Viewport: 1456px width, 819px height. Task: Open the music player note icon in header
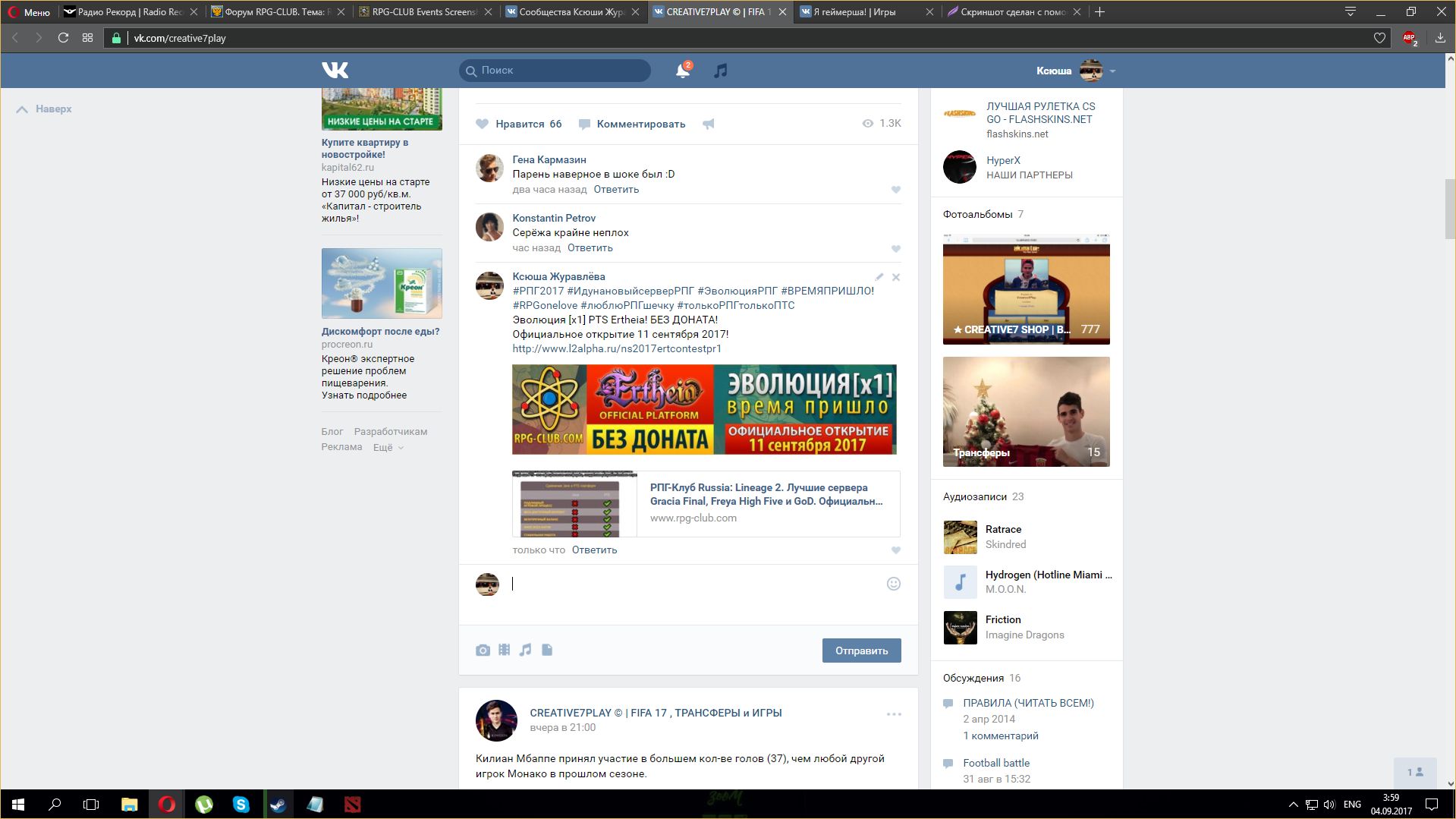(721, 71)
